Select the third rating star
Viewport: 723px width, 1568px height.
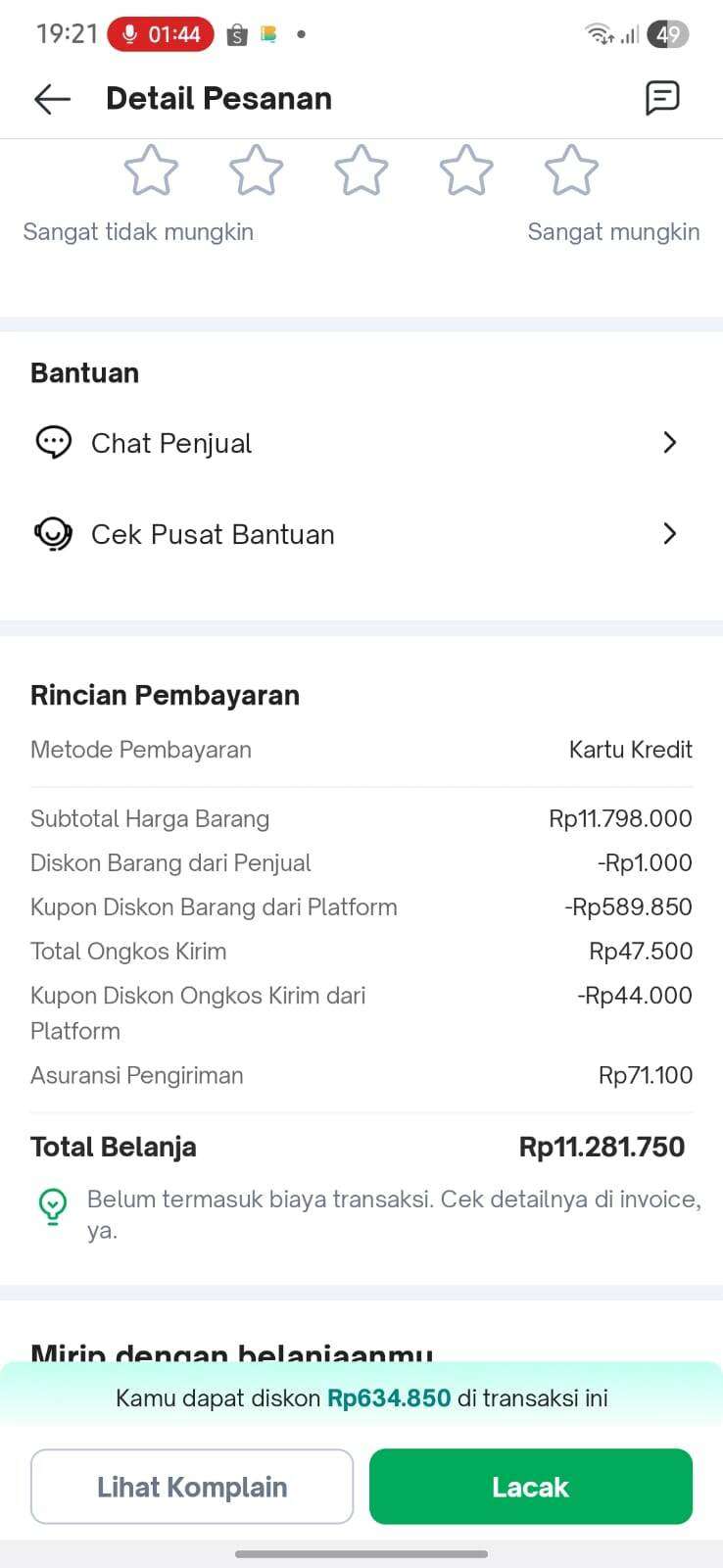(x=361, y=171)
